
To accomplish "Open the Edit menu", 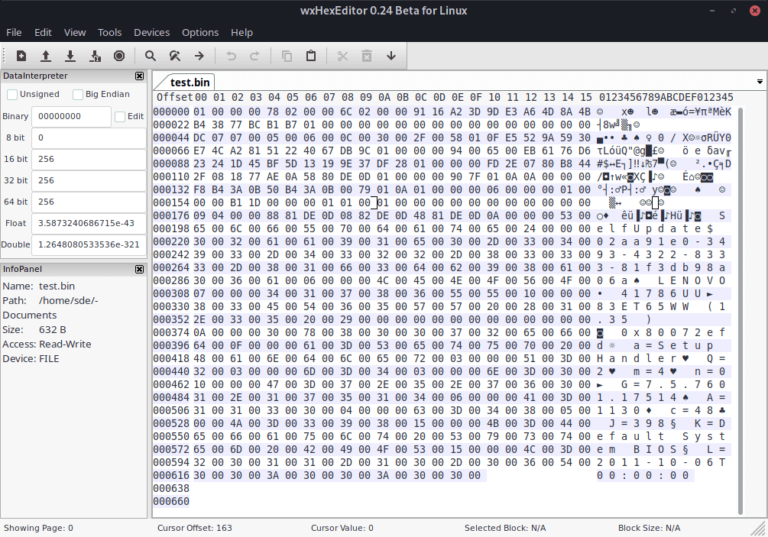I will point(43,32).
